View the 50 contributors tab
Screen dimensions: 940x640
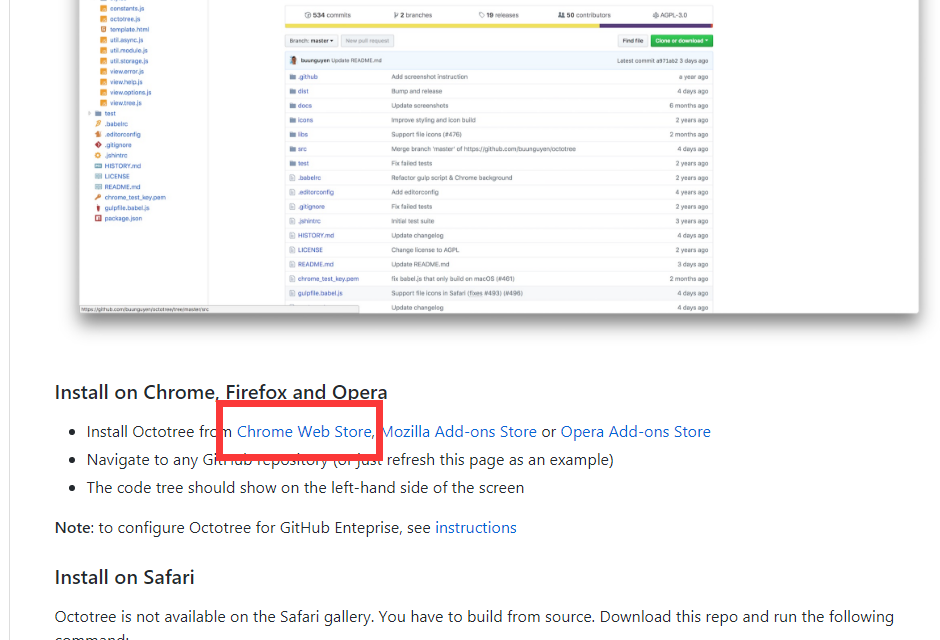pyautogui.click(x=584, y=15)
